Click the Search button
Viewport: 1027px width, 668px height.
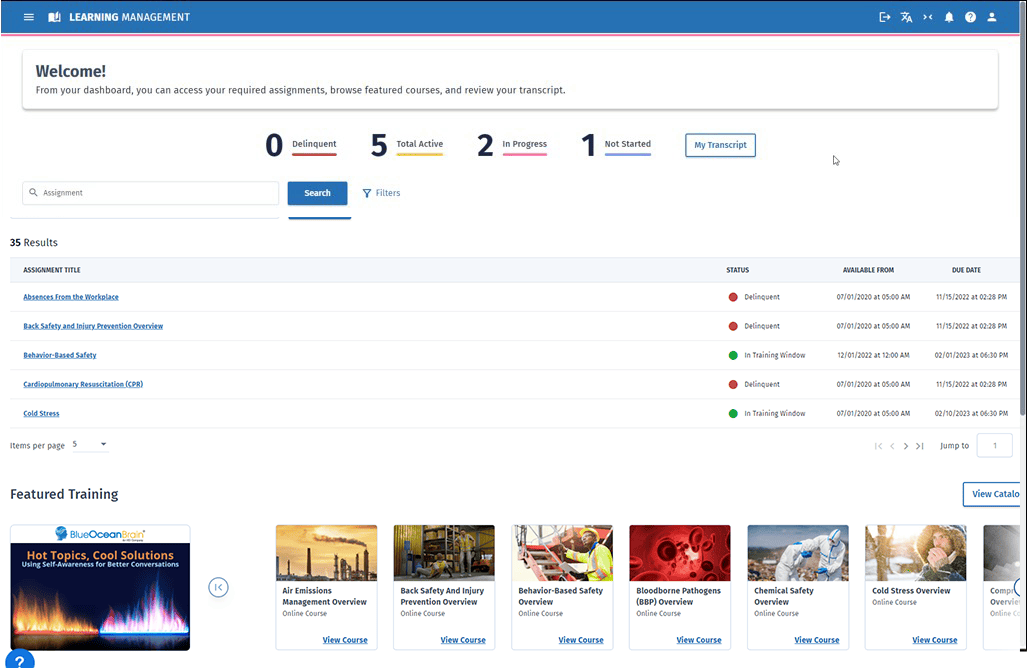tap(317, 193)
